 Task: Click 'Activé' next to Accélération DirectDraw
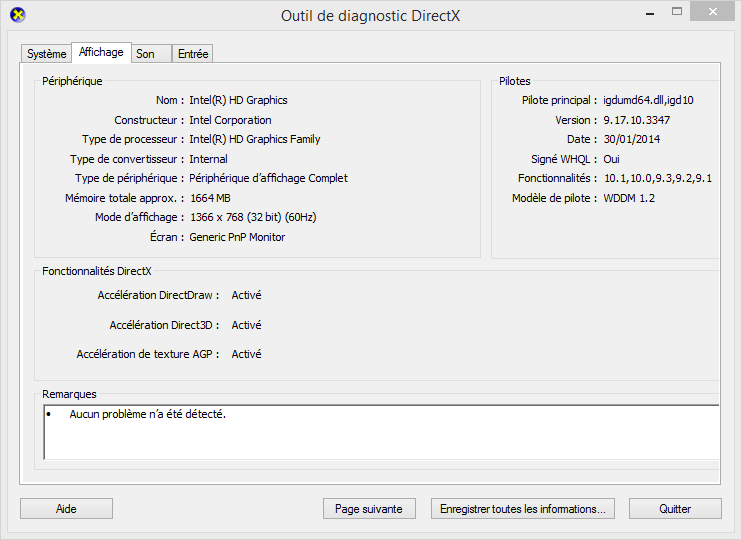(x=246, y=295)
